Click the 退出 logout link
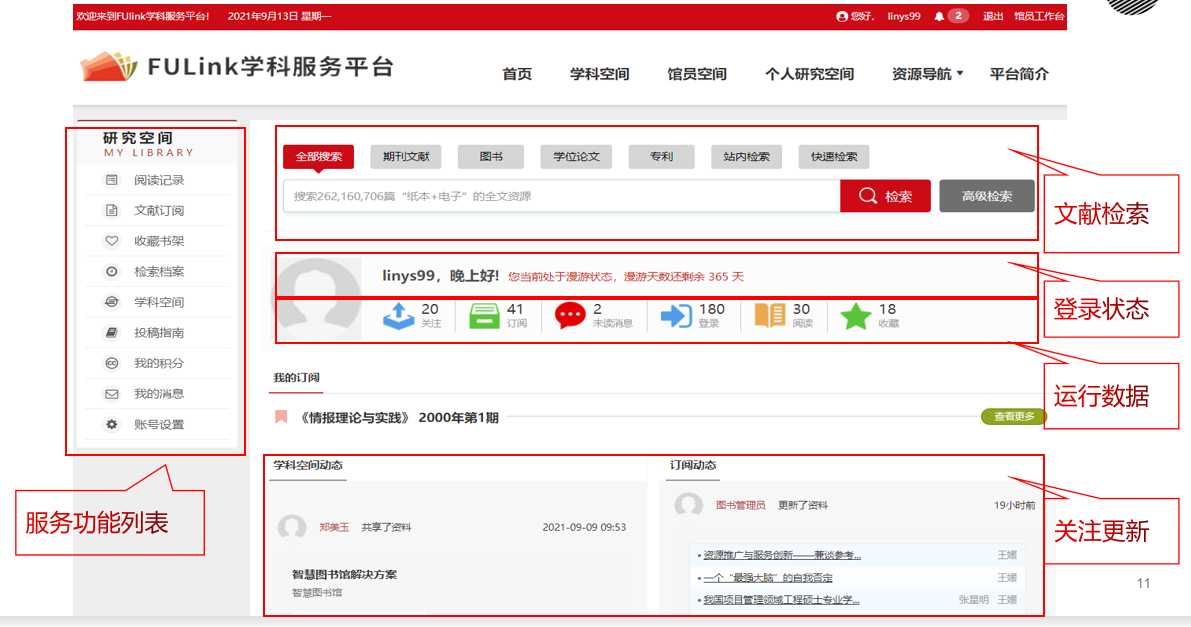The width and height of the screenshot is (1191, 627). [x=993, y=16]
